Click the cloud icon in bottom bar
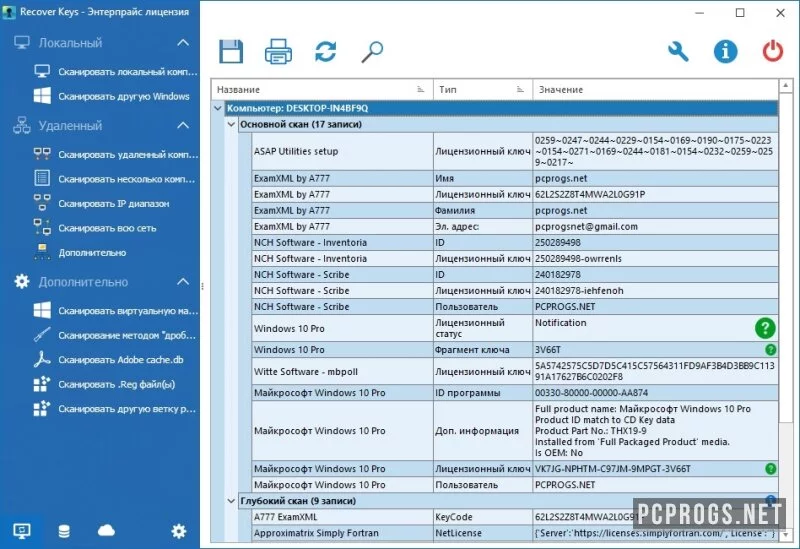800x549 pixels. click(106, 531)
